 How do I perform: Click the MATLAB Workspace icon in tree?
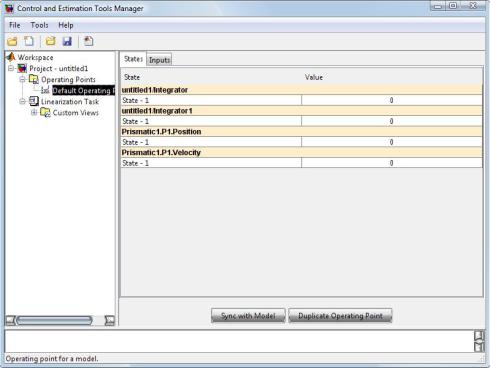click(x=11, y=57)
